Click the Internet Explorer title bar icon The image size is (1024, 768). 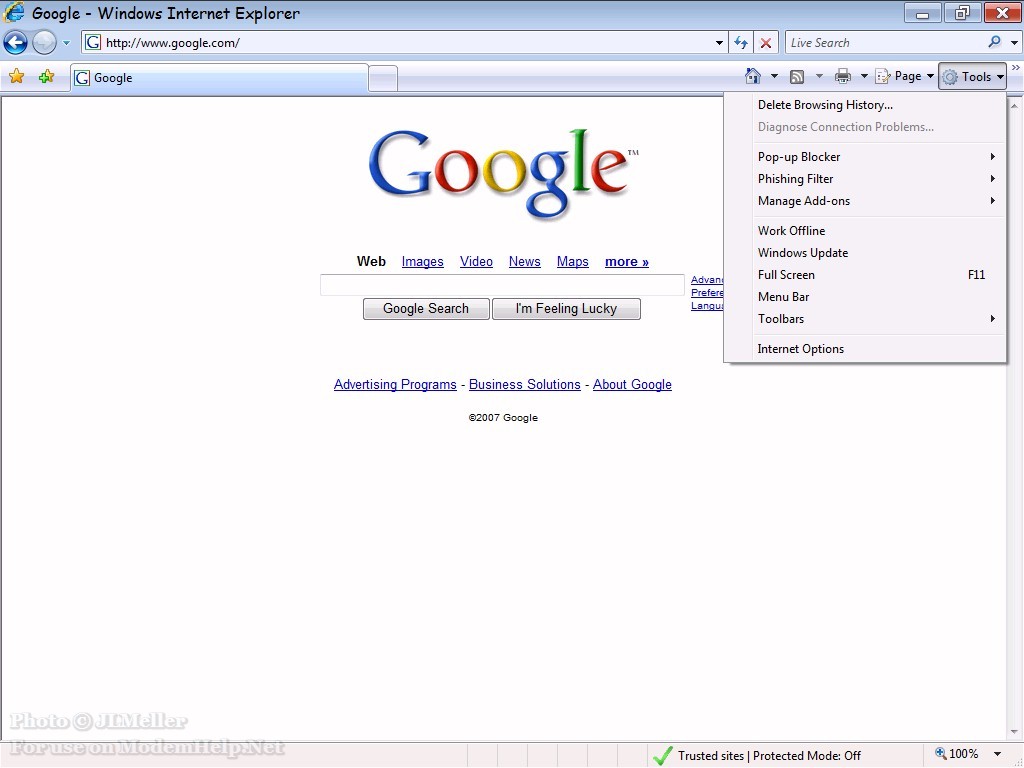[x=14, y=12]
